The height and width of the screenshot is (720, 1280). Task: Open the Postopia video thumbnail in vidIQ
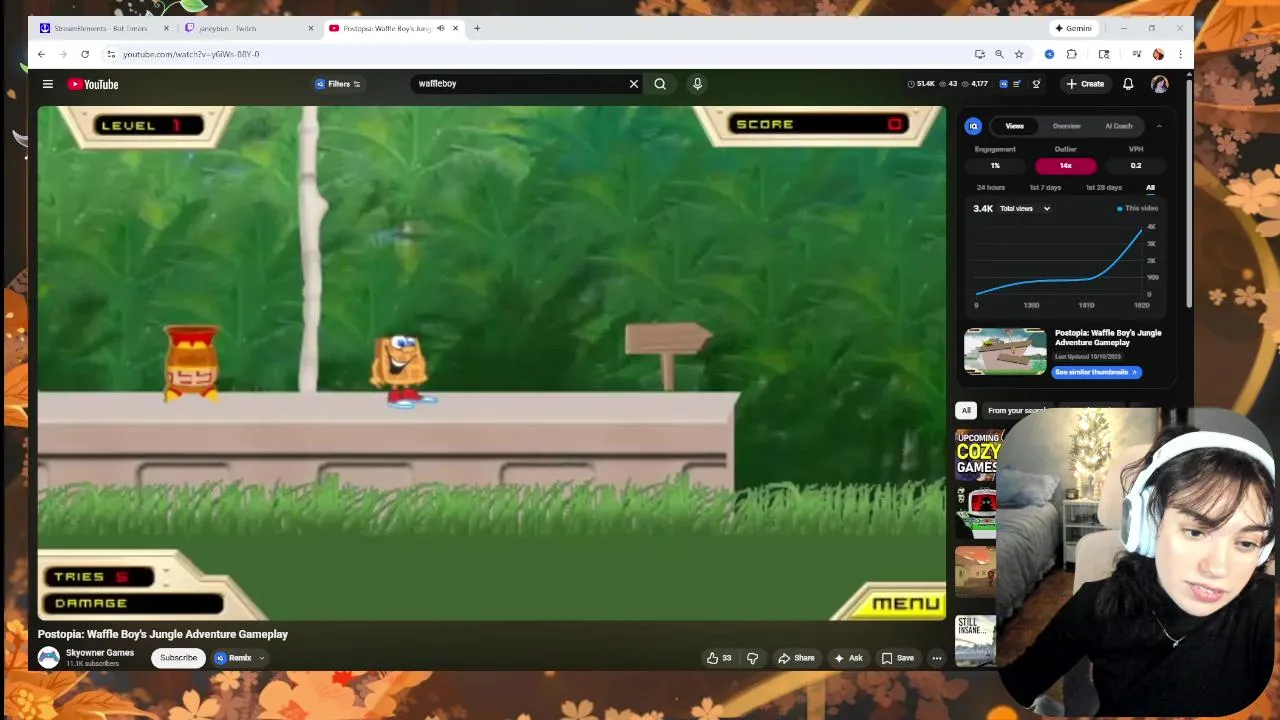pos(1005,351)
